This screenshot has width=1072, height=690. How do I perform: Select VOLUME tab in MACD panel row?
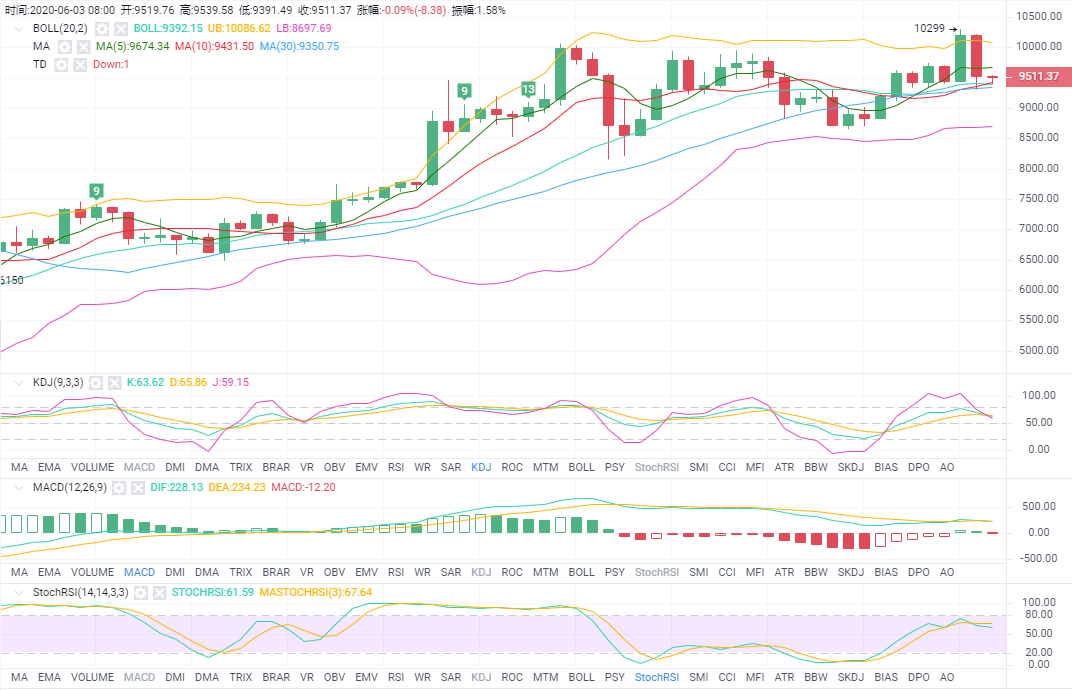(x=92, y=573)
